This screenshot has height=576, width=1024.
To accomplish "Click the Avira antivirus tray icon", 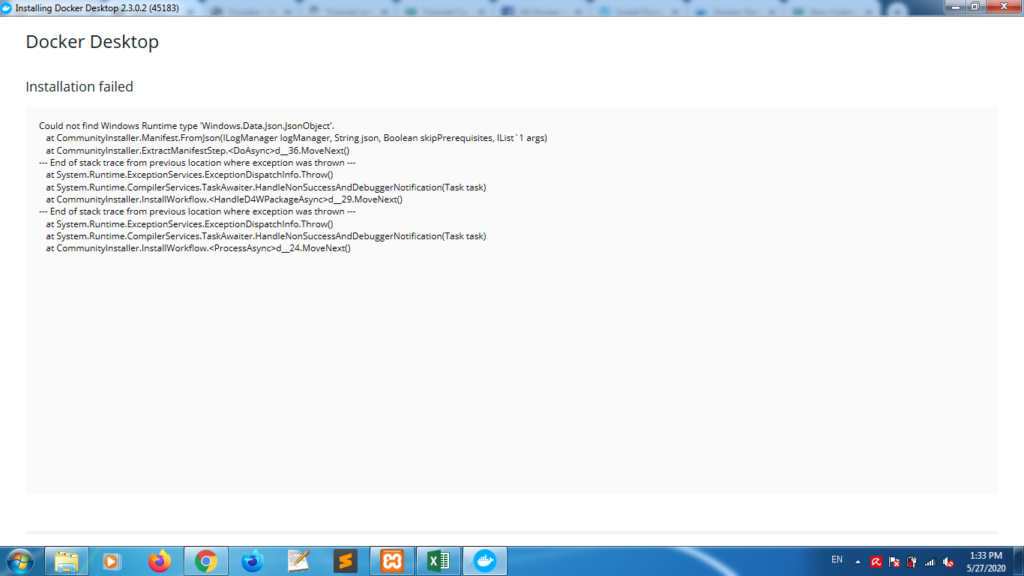I will [876, 562].
